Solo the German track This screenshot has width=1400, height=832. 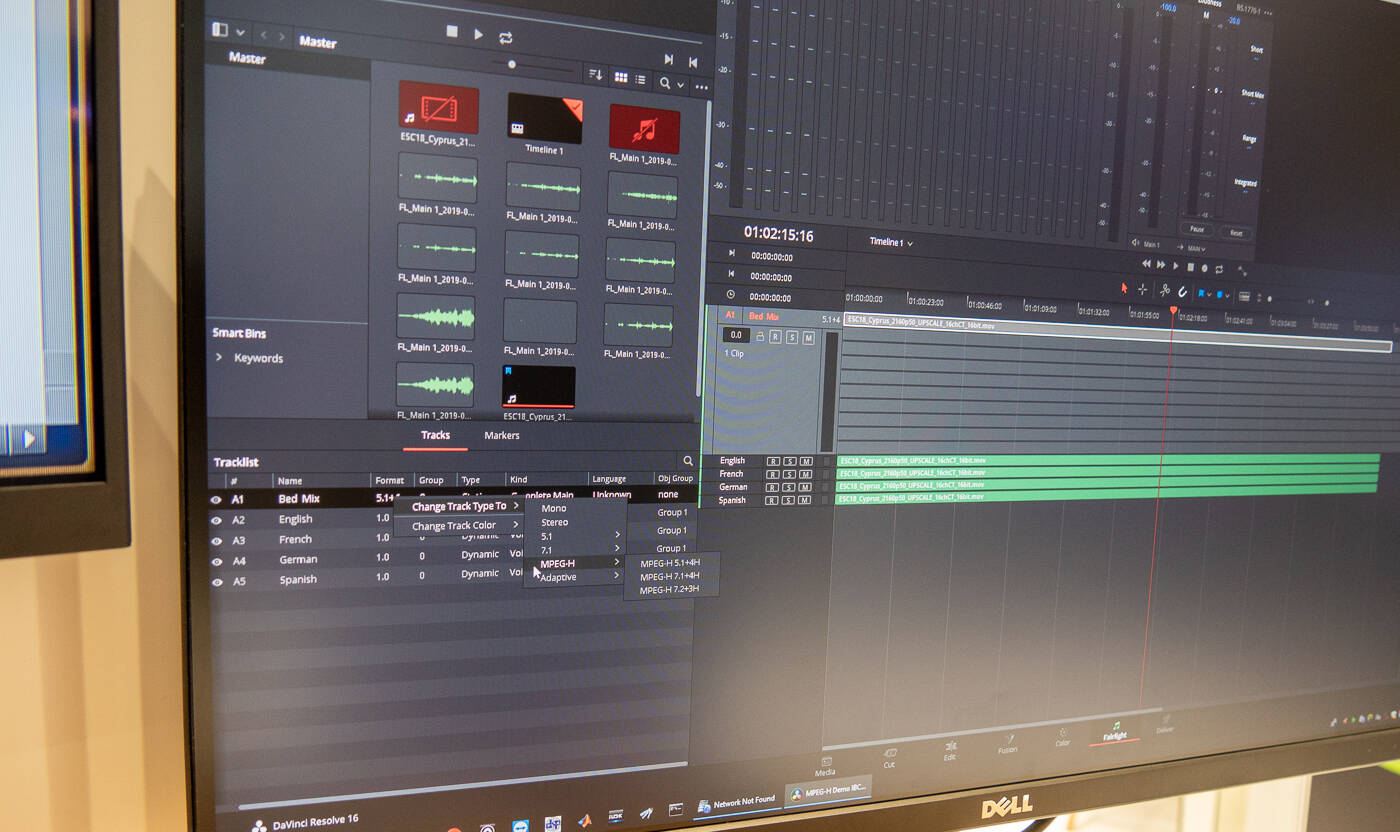pos(790,487)
